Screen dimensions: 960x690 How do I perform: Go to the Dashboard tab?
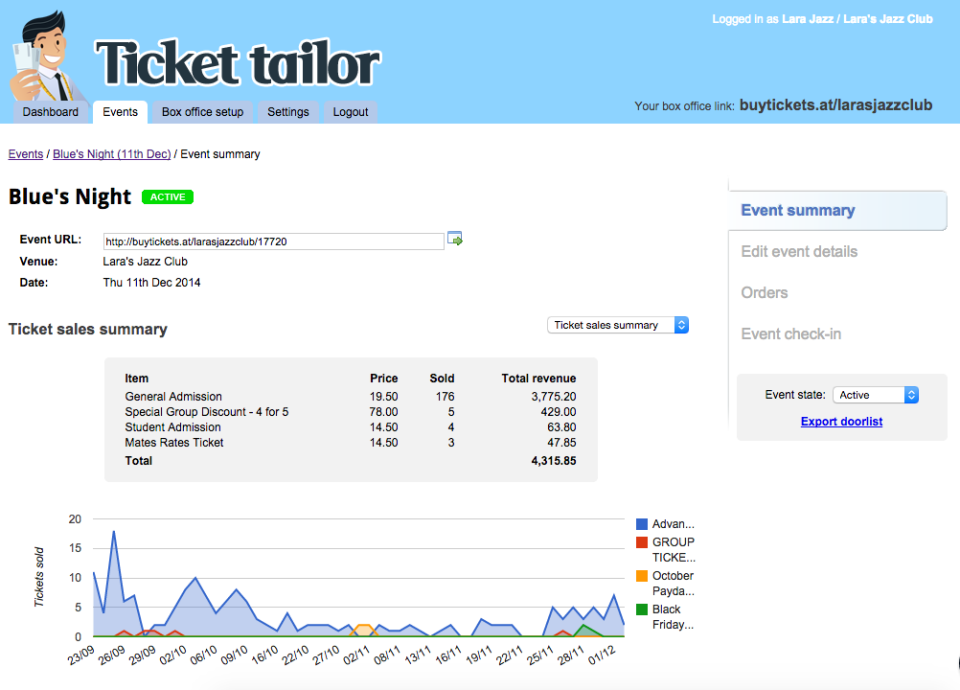50,112
